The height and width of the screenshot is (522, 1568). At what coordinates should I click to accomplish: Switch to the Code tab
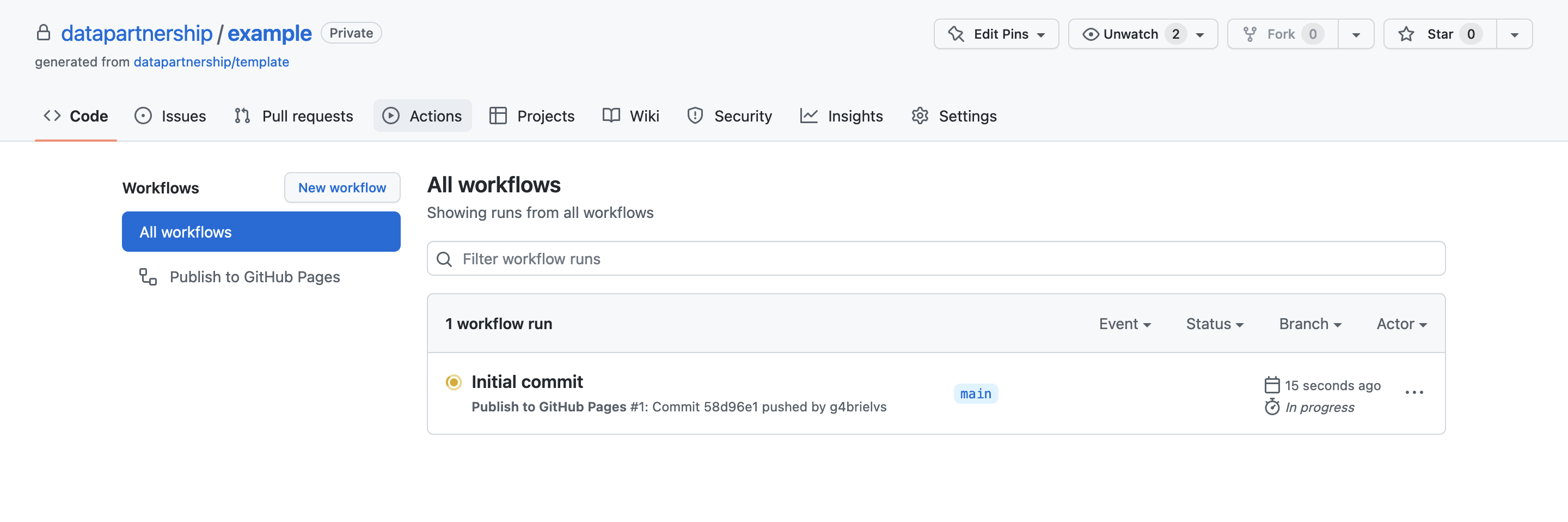point(75,115)
